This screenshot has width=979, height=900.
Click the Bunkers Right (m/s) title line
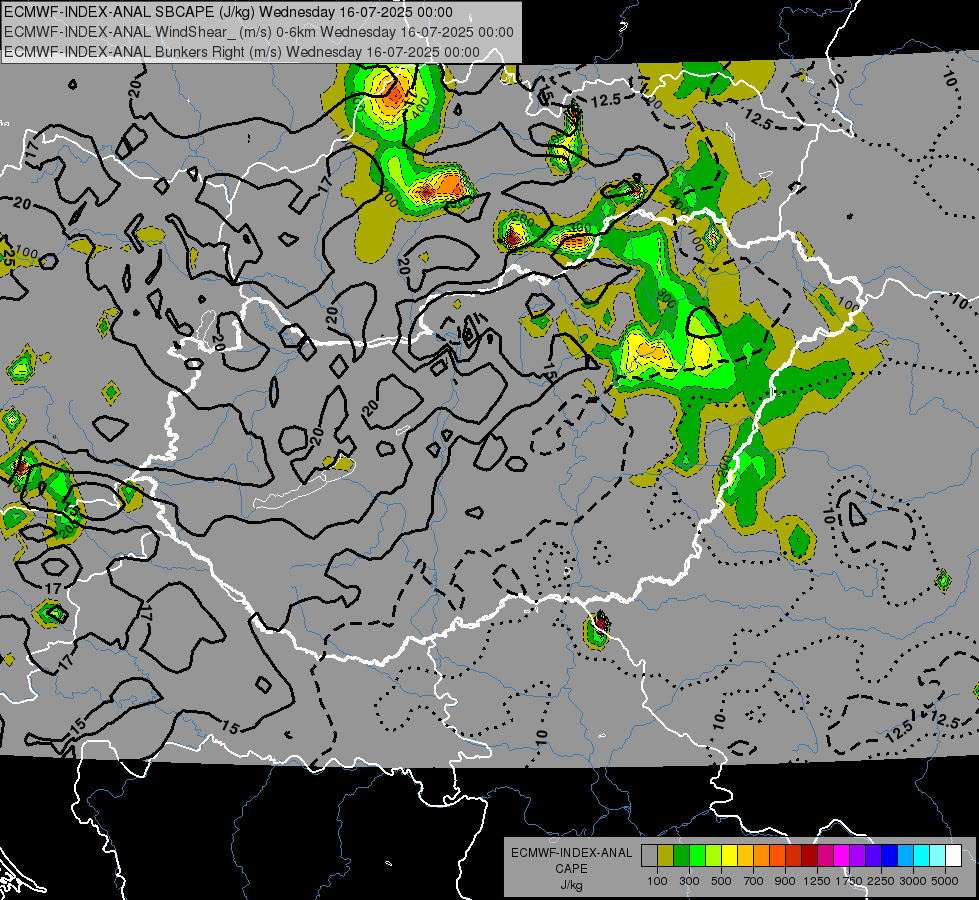point(242,52)
